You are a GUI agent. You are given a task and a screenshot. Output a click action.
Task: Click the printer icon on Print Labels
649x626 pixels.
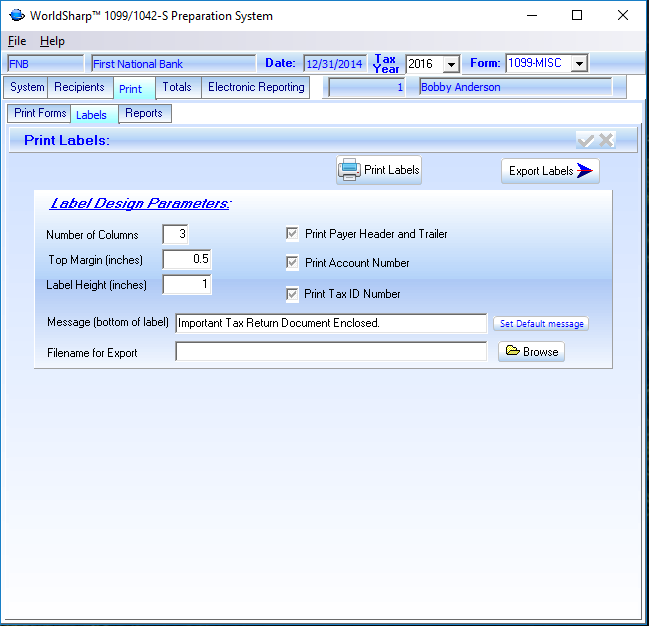point(349,170)
